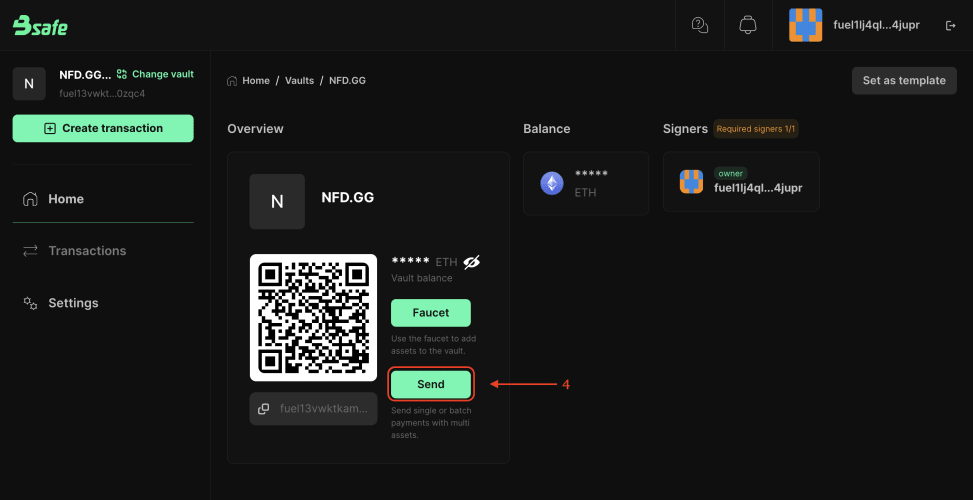
Task: Toggle vault balance visibility eye icon
Action: point(472,262)
